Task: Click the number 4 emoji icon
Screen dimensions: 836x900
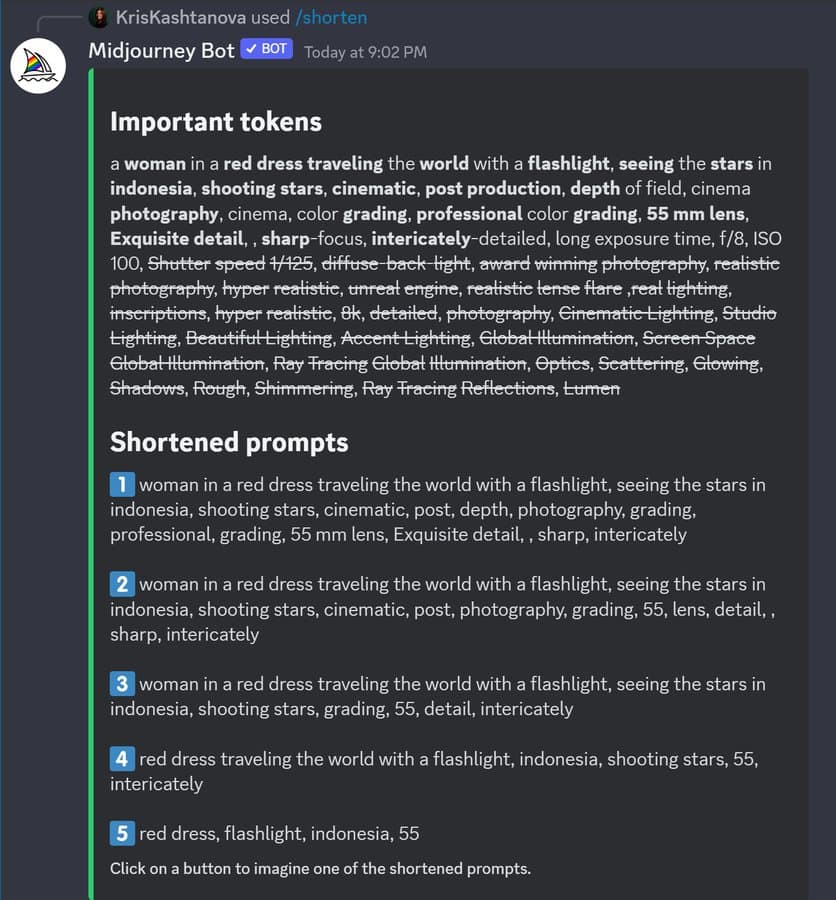Action: (122, 759)
